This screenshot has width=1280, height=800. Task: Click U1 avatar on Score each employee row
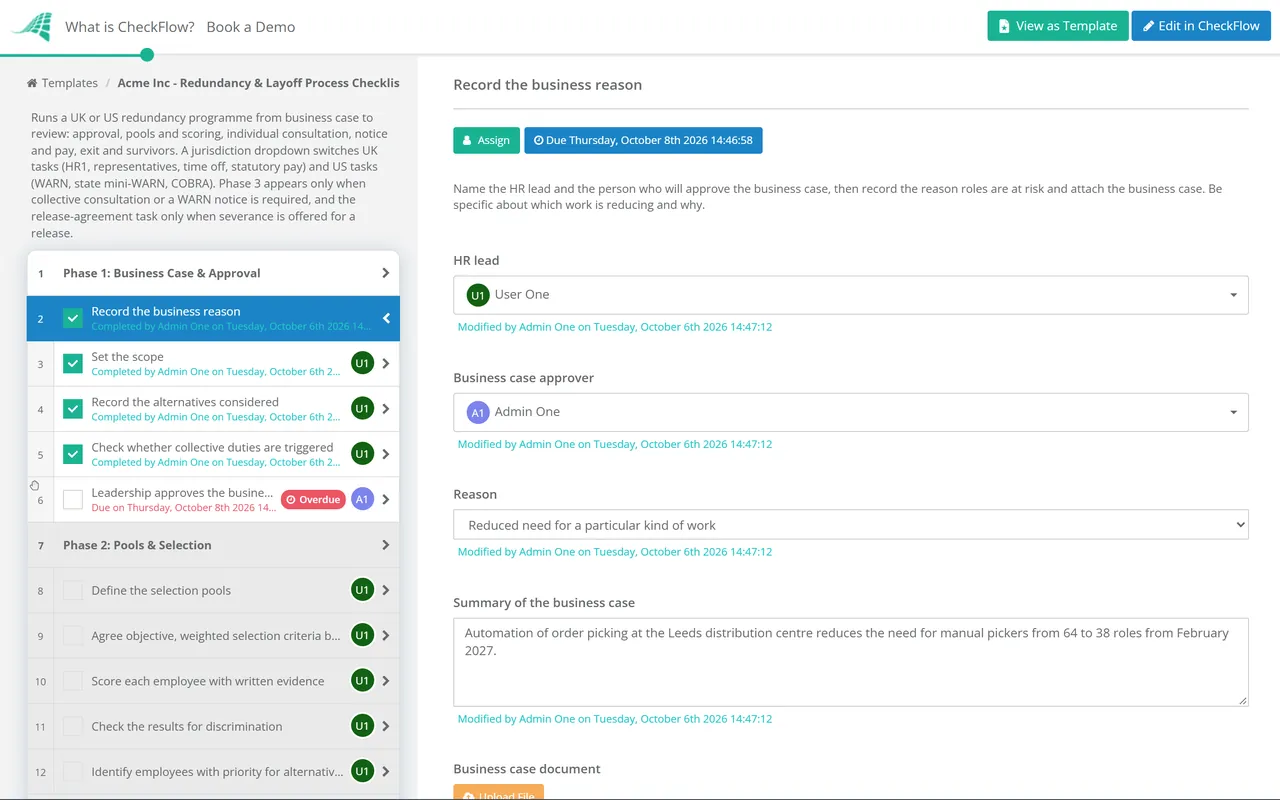(362, 681)
